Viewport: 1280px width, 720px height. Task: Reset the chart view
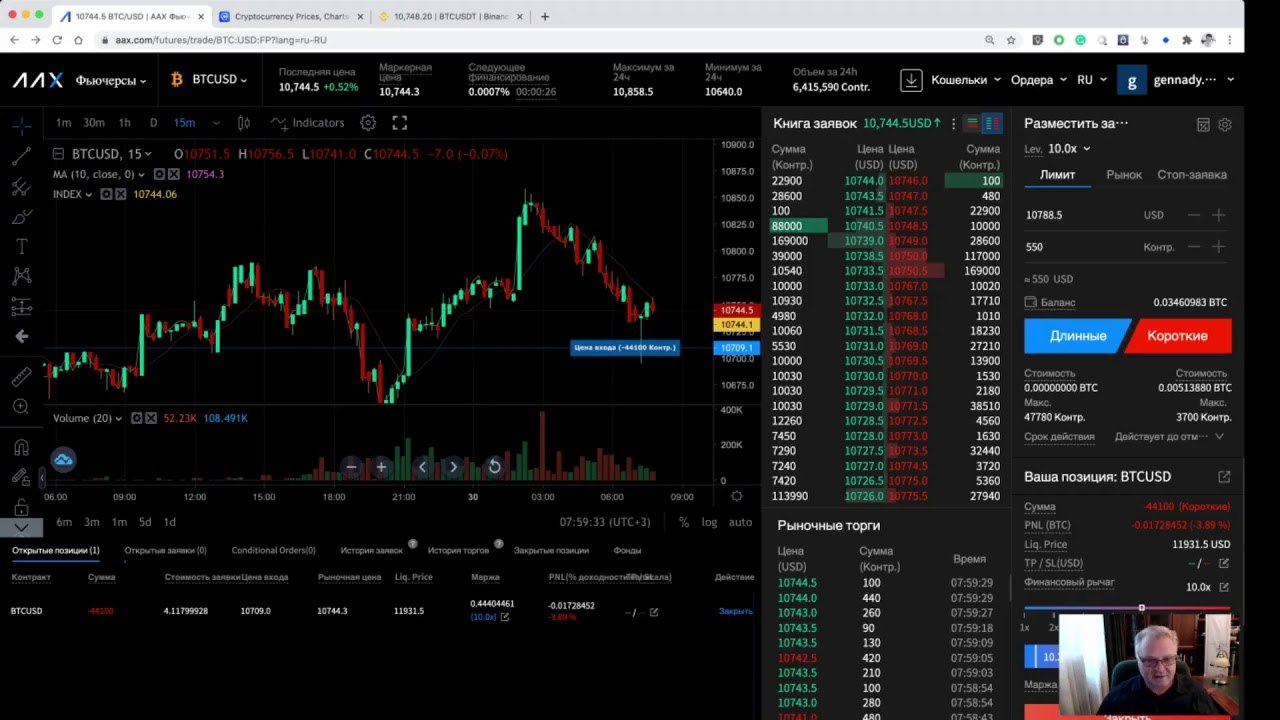tap(494, 467)
